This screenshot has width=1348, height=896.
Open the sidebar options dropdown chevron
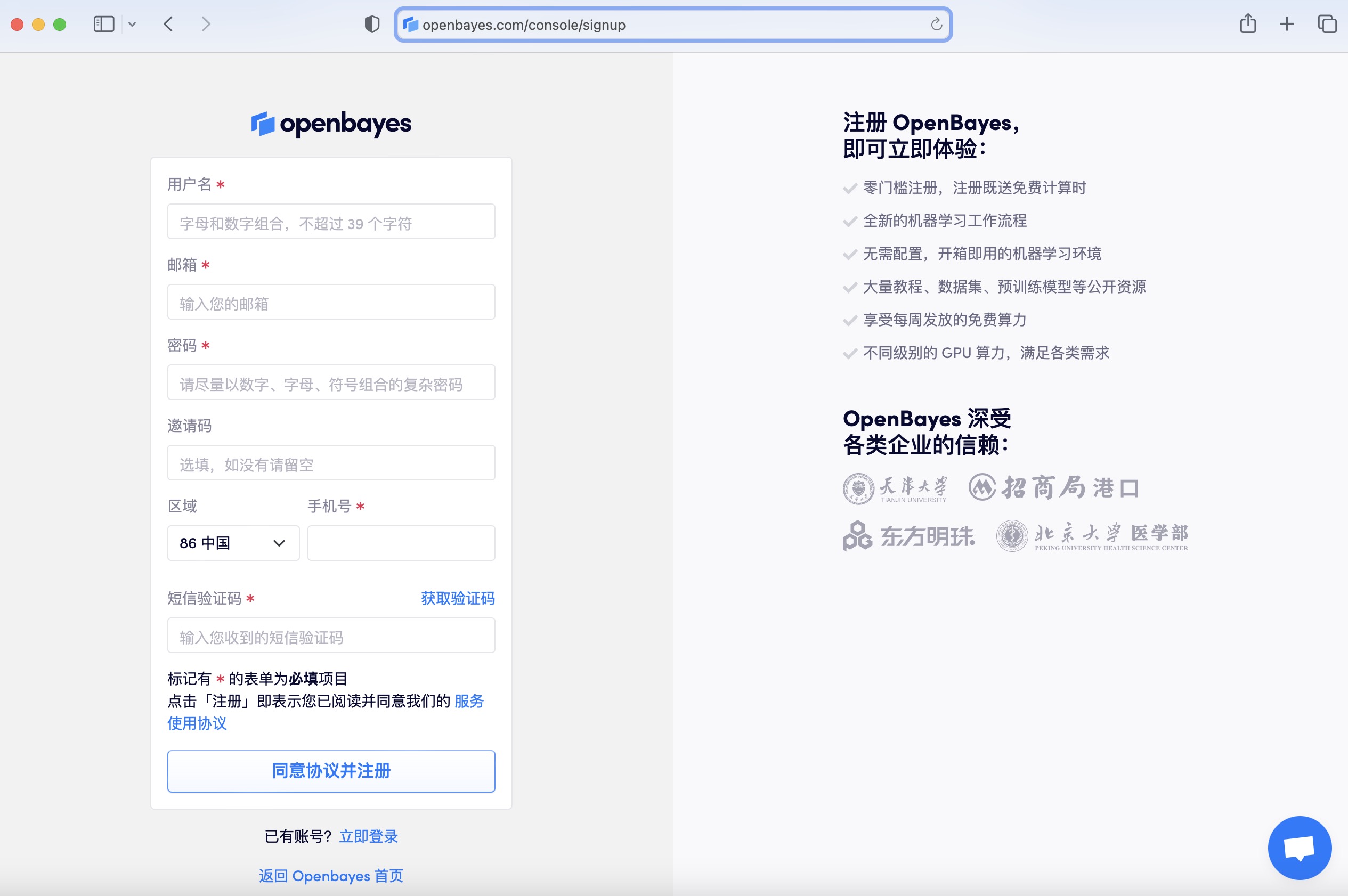click(132, 24)
